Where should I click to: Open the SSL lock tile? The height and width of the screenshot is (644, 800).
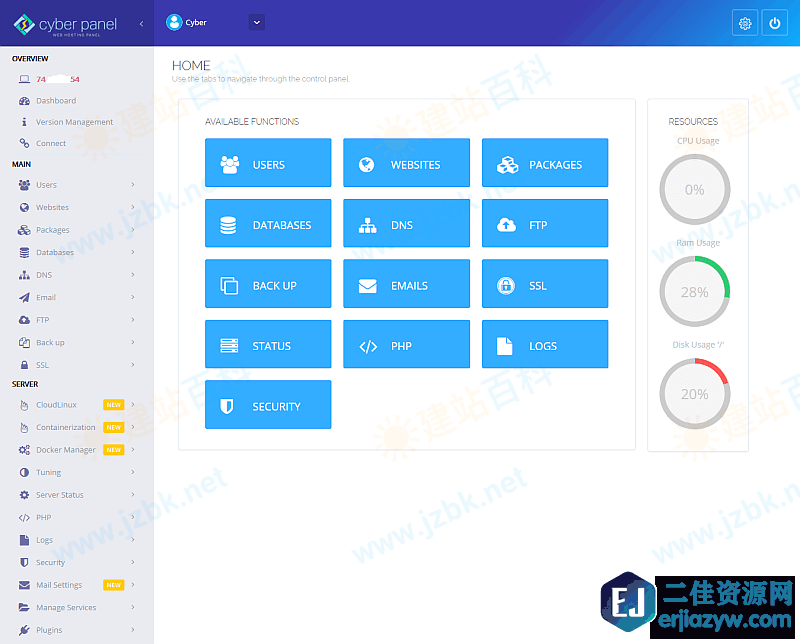tap(545, 286)
